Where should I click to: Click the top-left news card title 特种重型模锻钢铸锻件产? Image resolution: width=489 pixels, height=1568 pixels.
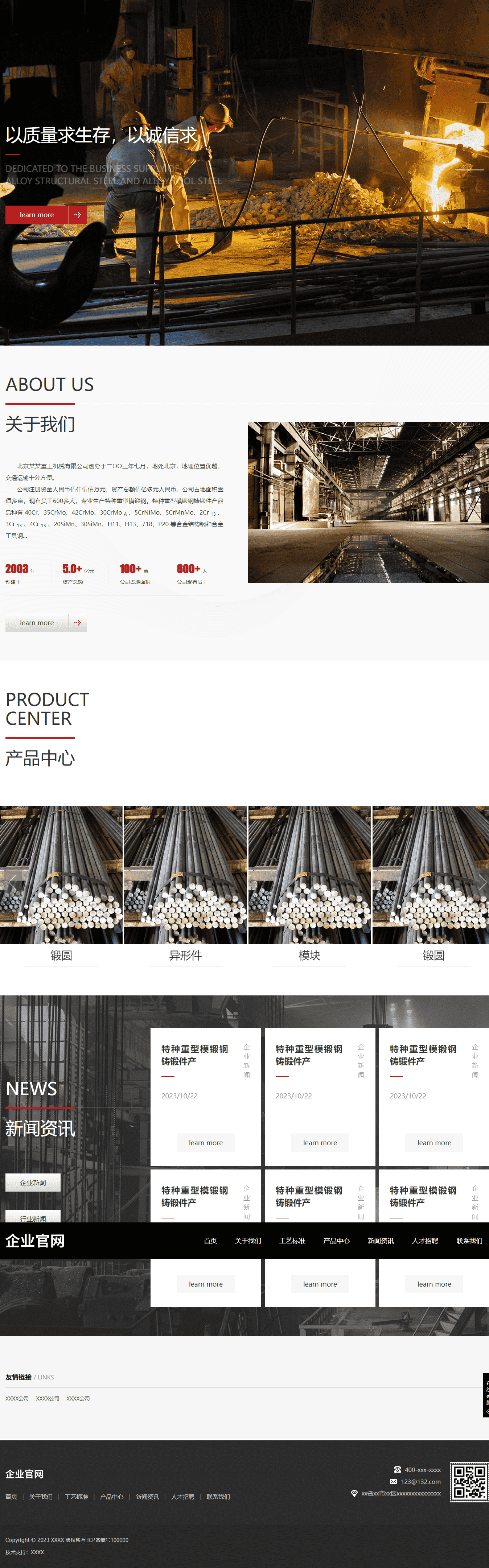click(x=195, y=1055)
